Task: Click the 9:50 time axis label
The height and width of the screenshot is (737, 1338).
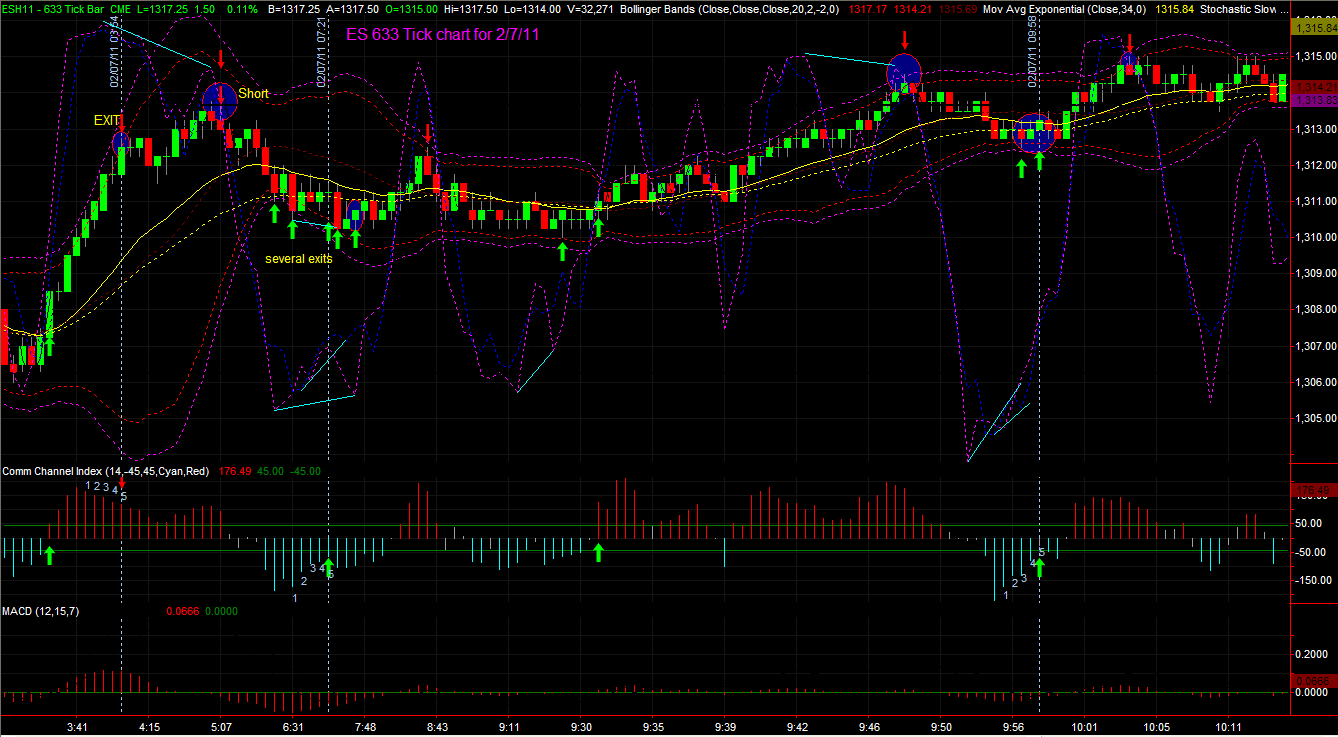Action: pos(941,727)
